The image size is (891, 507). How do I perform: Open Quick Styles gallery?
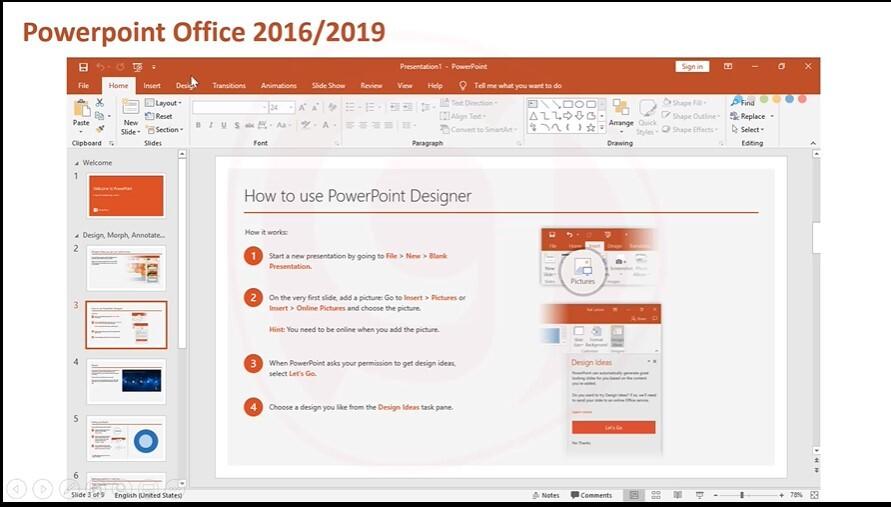point(647,117)
